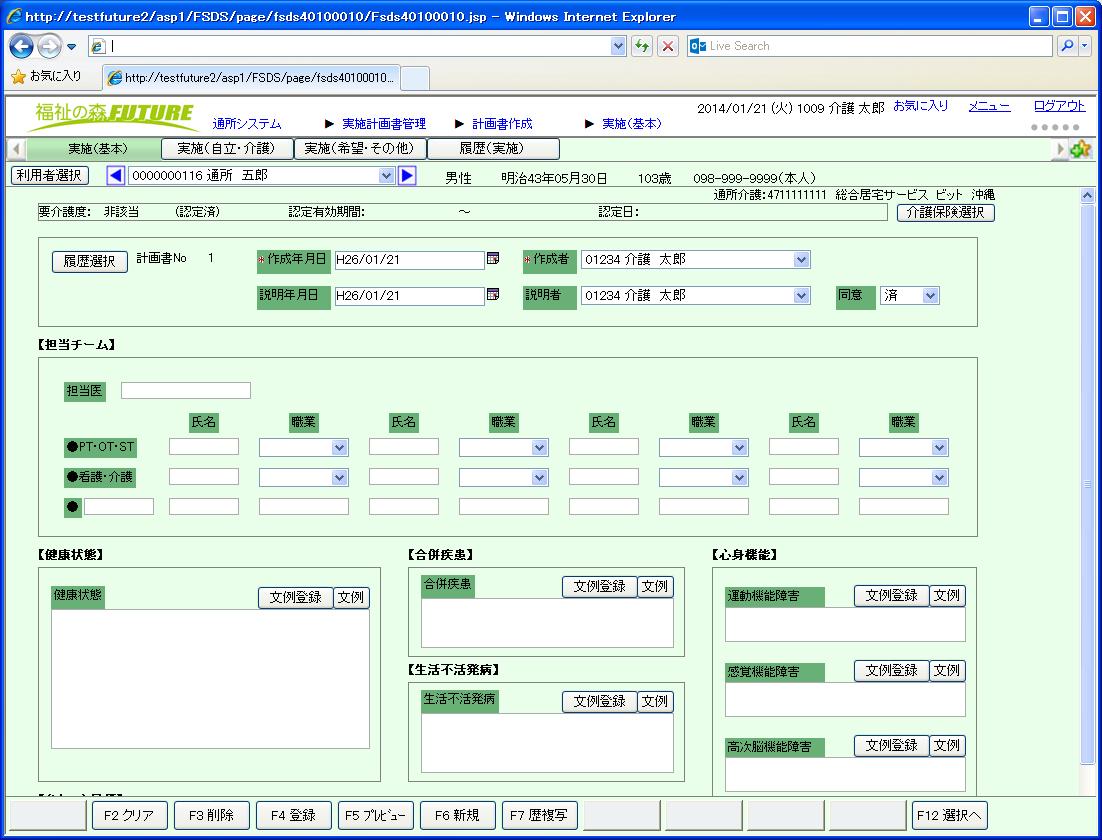Open calendar icon beside 作成年月日

coord(493,259)
